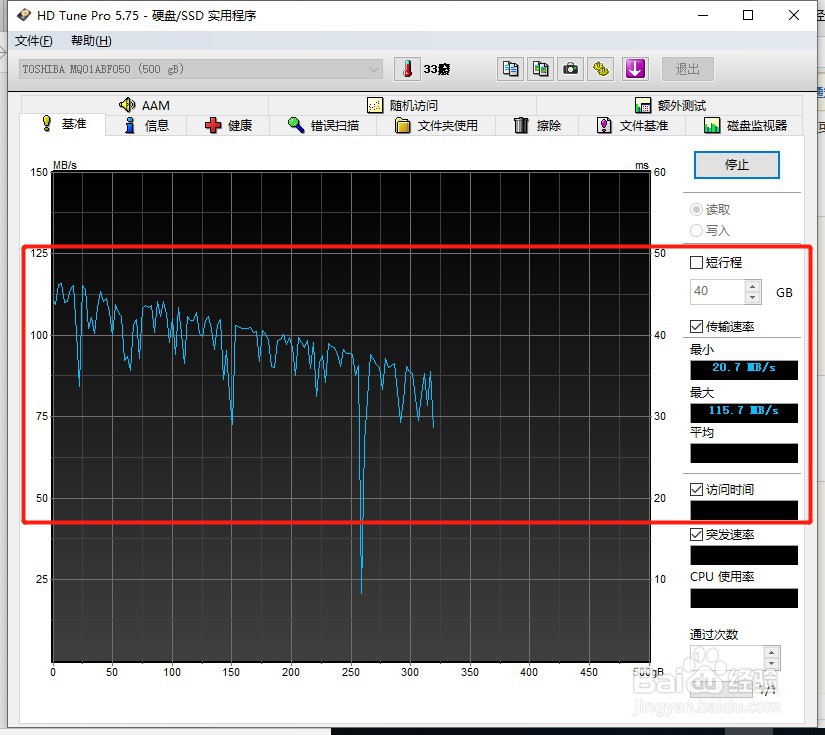Click the 33 degree temperature reading
The height and width of the screenshot is (735, 825).
coord(437,69)
